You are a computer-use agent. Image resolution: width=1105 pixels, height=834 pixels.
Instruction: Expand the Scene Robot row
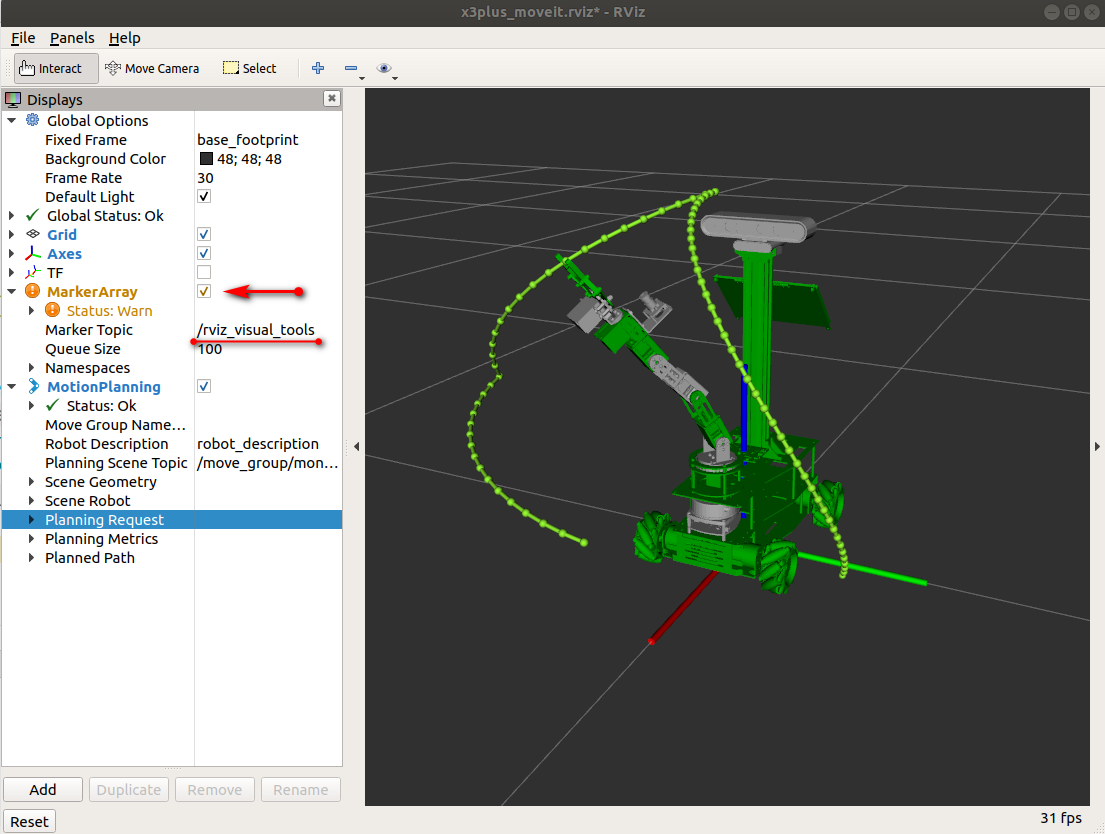coord(31,501)
